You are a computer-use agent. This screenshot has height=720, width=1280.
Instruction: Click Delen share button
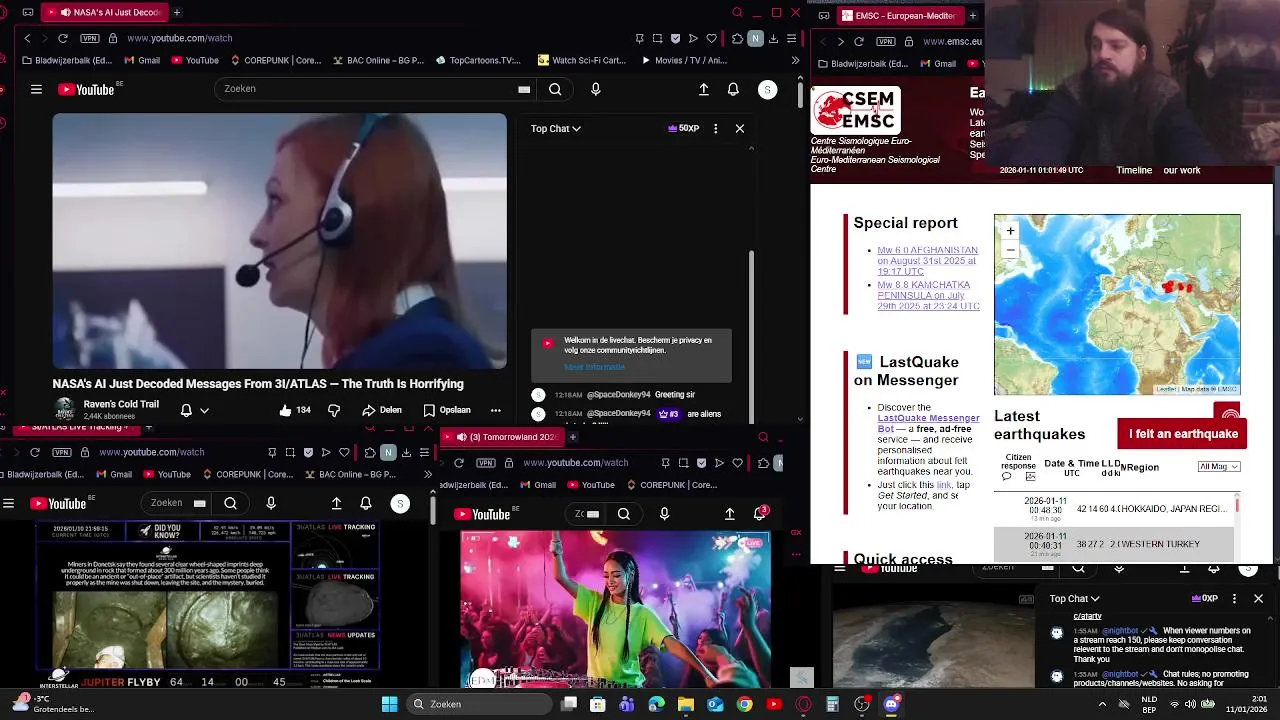click(382, 410)
